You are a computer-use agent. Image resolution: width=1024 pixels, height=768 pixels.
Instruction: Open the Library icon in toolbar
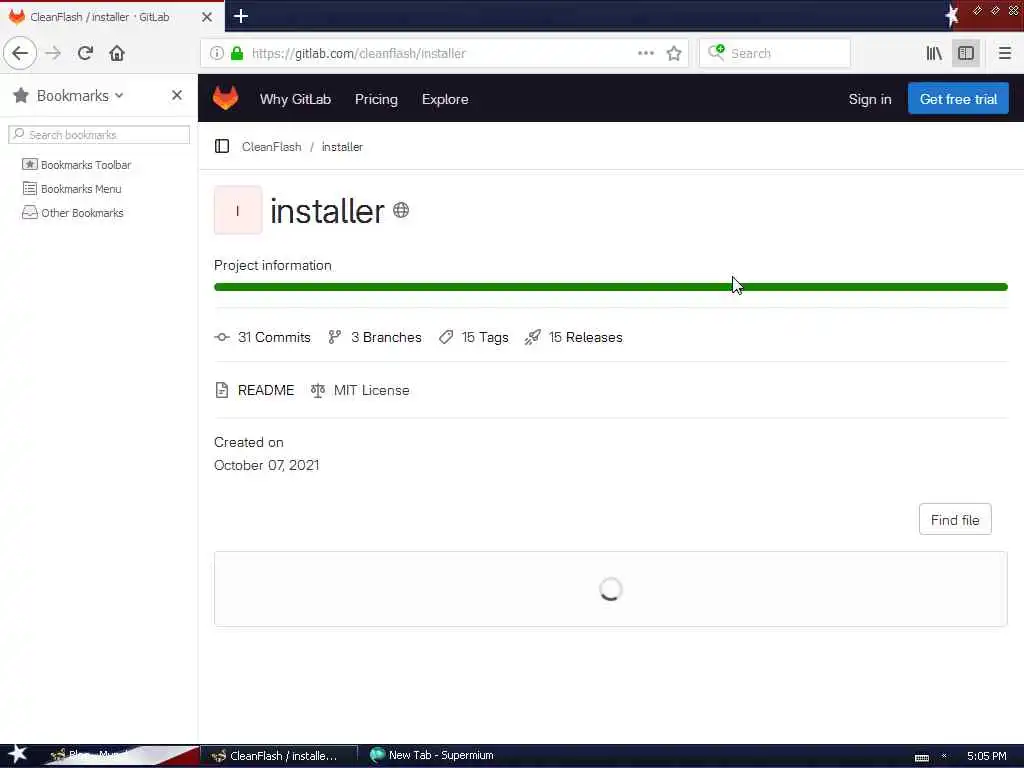(x=934, y=53)
